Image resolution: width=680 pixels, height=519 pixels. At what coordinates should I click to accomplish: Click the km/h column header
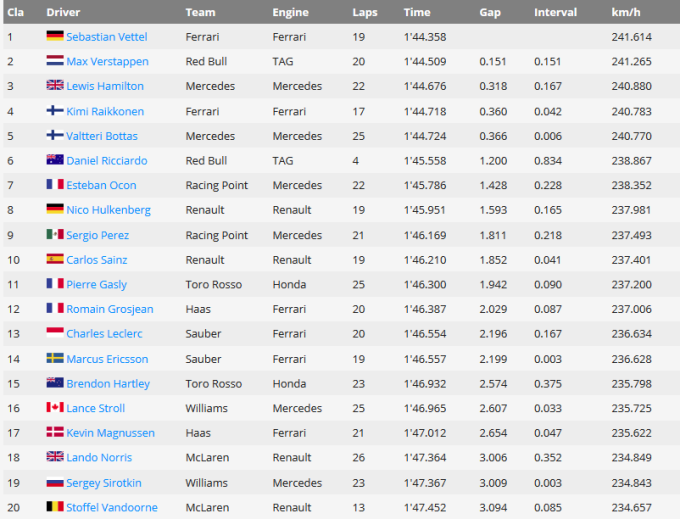[625, 12]
